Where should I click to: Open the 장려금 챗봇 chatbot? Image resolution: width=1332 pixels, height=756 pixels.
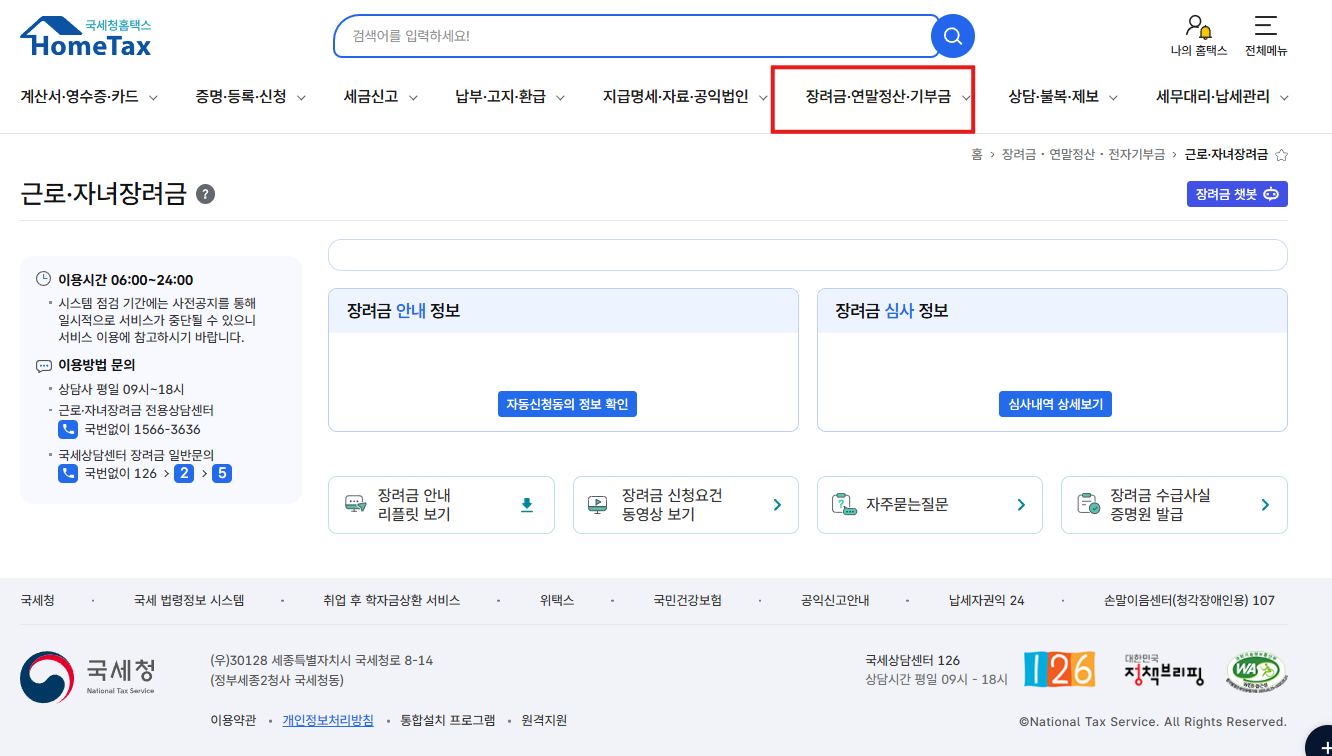[1237, 194]
